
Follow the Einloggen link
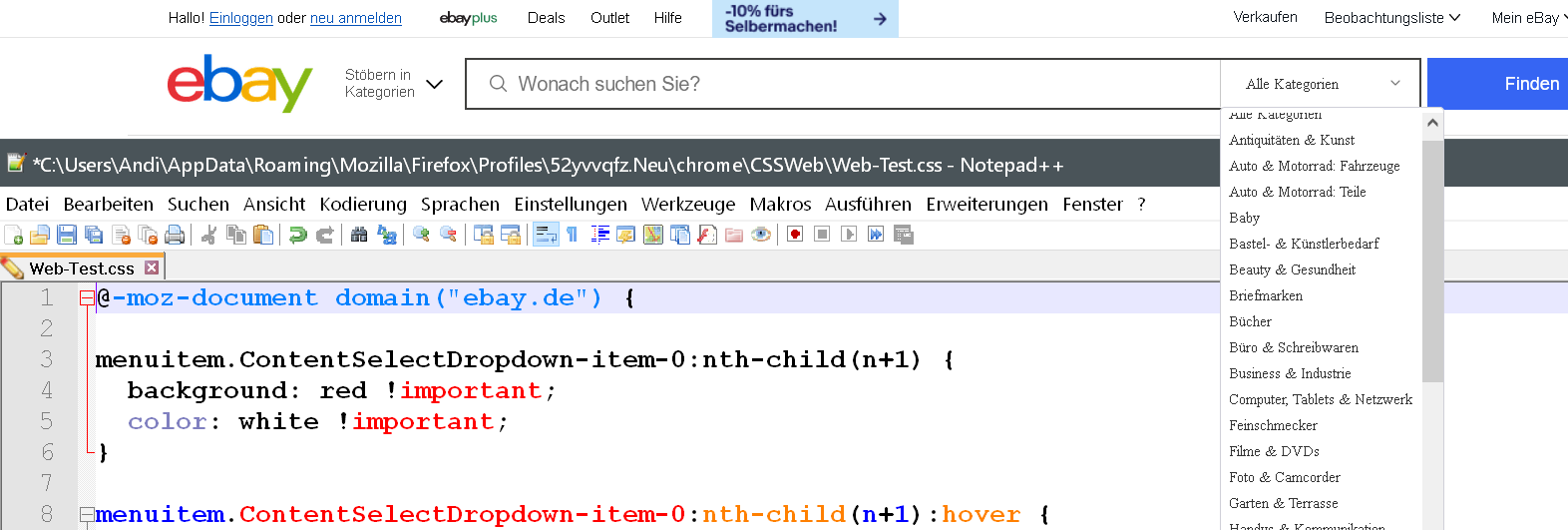coord(241,18)
